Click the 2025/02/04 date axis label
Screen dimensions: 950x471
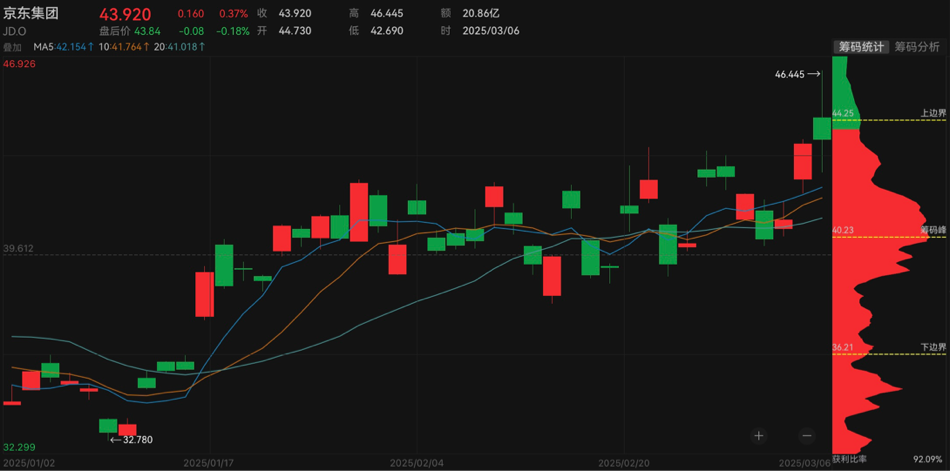pos(416,463)
